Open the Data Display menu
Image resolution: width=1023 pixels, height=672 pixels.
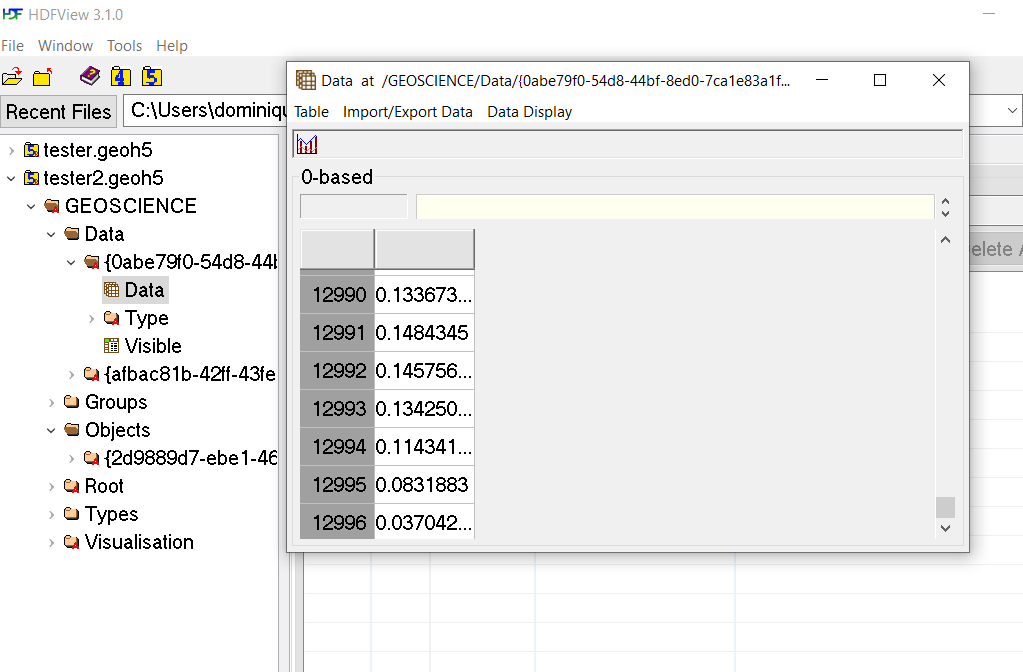pos(529,111)
